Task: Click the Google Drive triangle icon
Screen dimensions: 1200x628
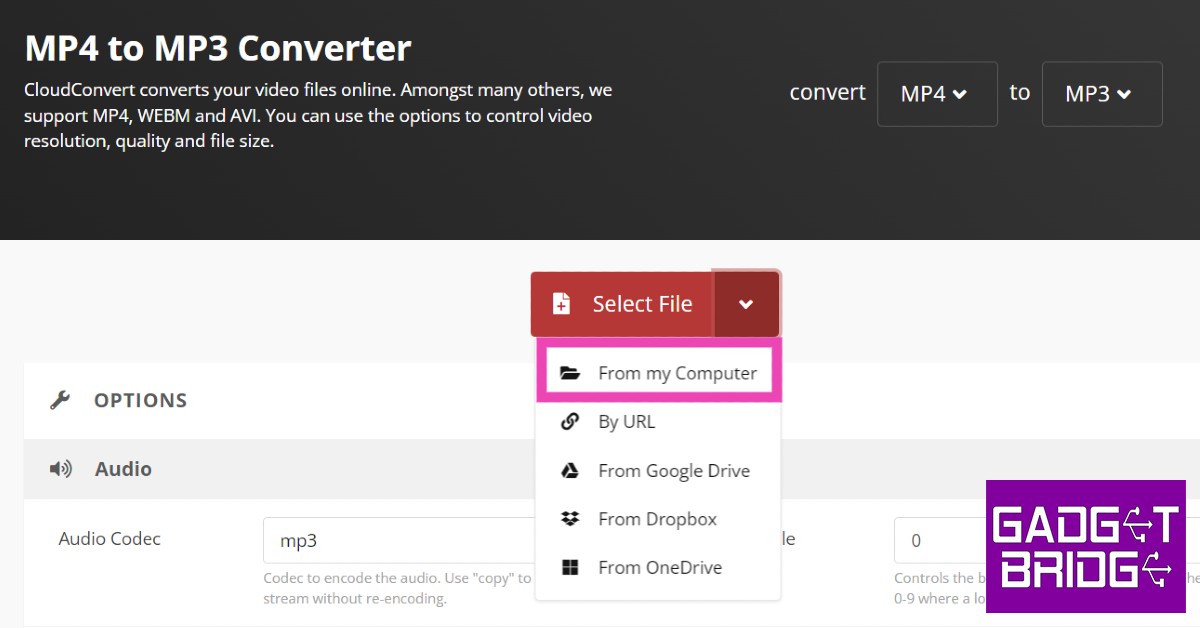Action: [x=570, y=471]
